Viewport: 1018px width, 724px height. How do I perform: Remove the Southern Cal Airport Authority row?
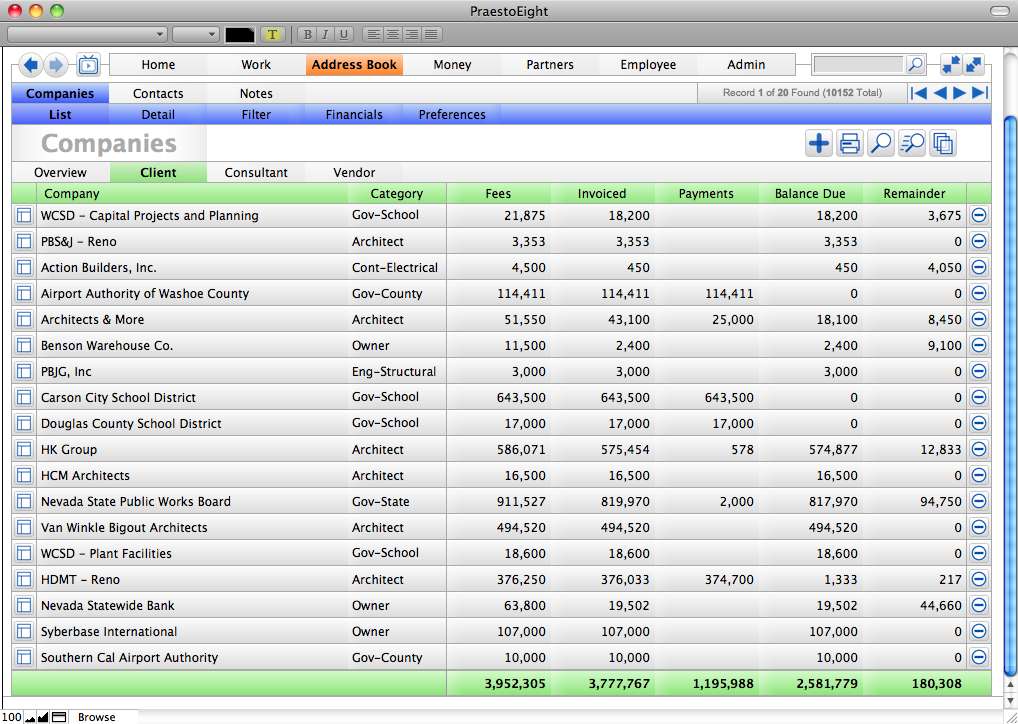(978, 656)
